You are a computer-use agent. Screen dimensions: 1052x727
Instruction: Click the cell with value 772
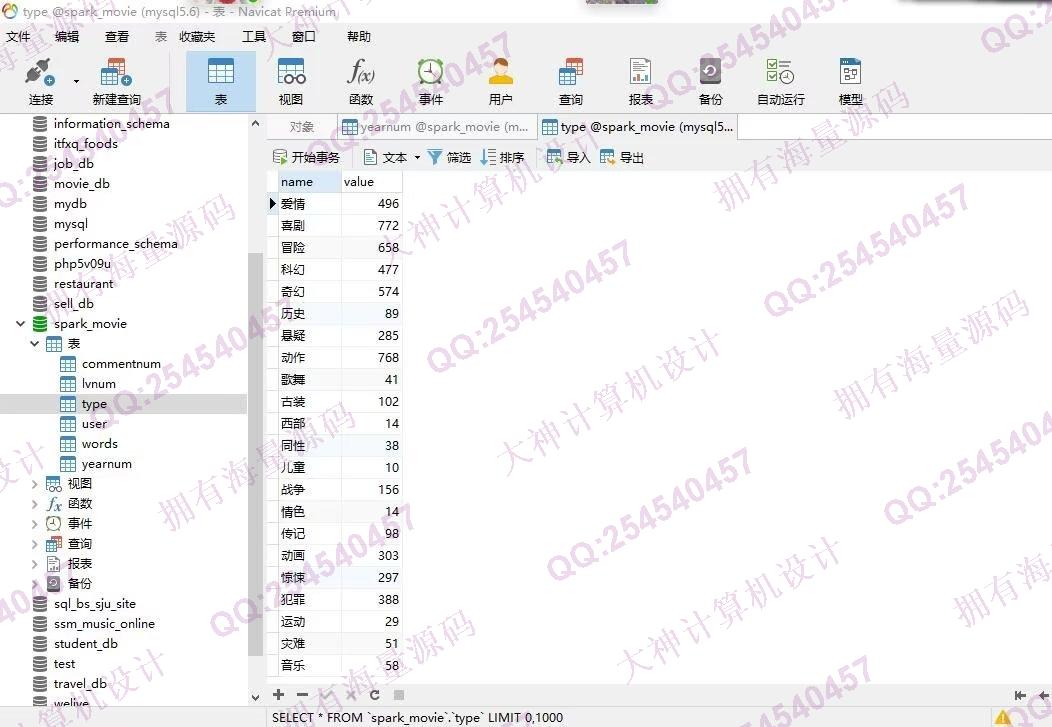(x=372, y=225)
